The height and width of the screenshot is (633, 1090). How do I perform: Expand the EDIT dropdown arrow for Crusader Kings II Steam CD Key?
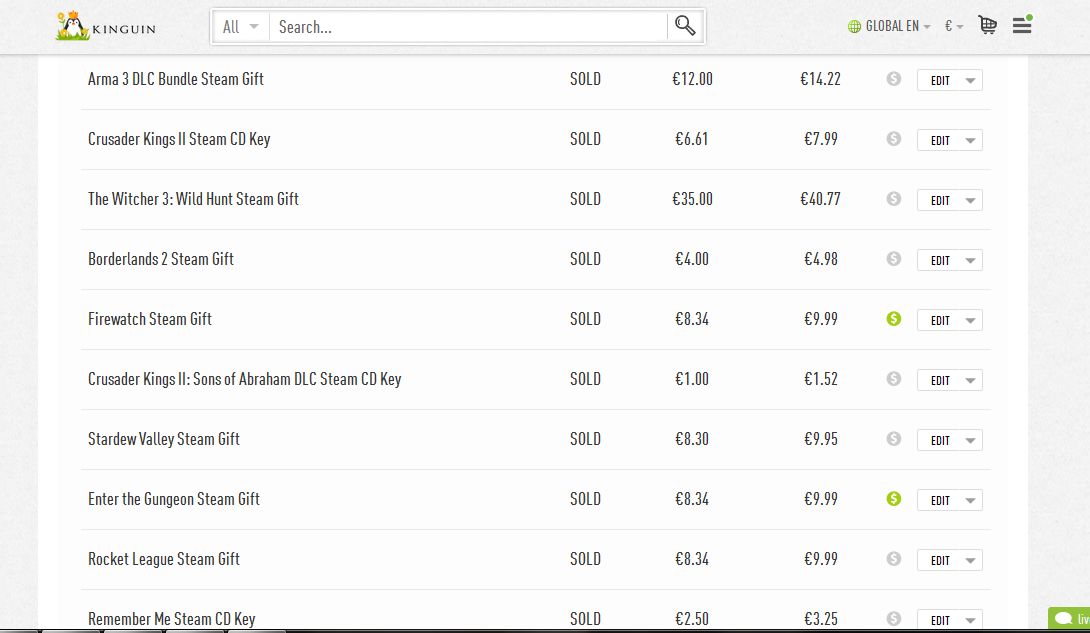[x=970, y=140]
